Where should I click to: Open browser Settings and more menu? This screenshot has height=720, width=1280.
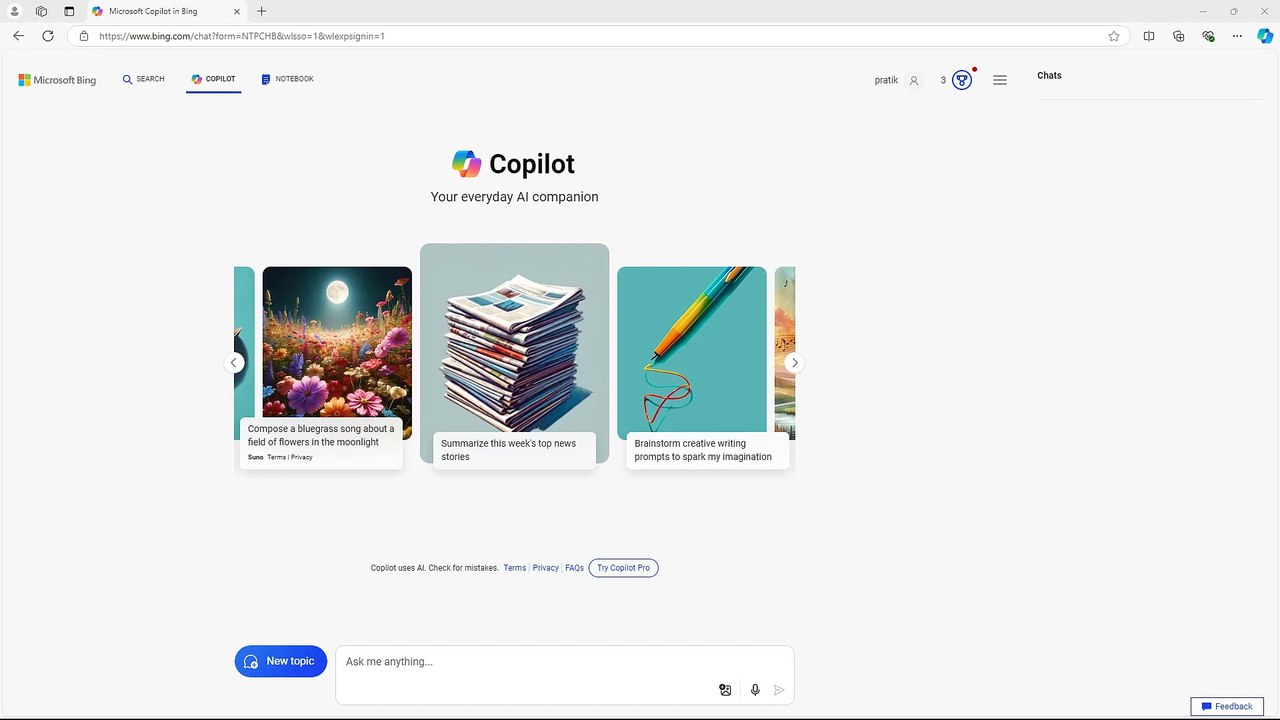[1237, 36]
